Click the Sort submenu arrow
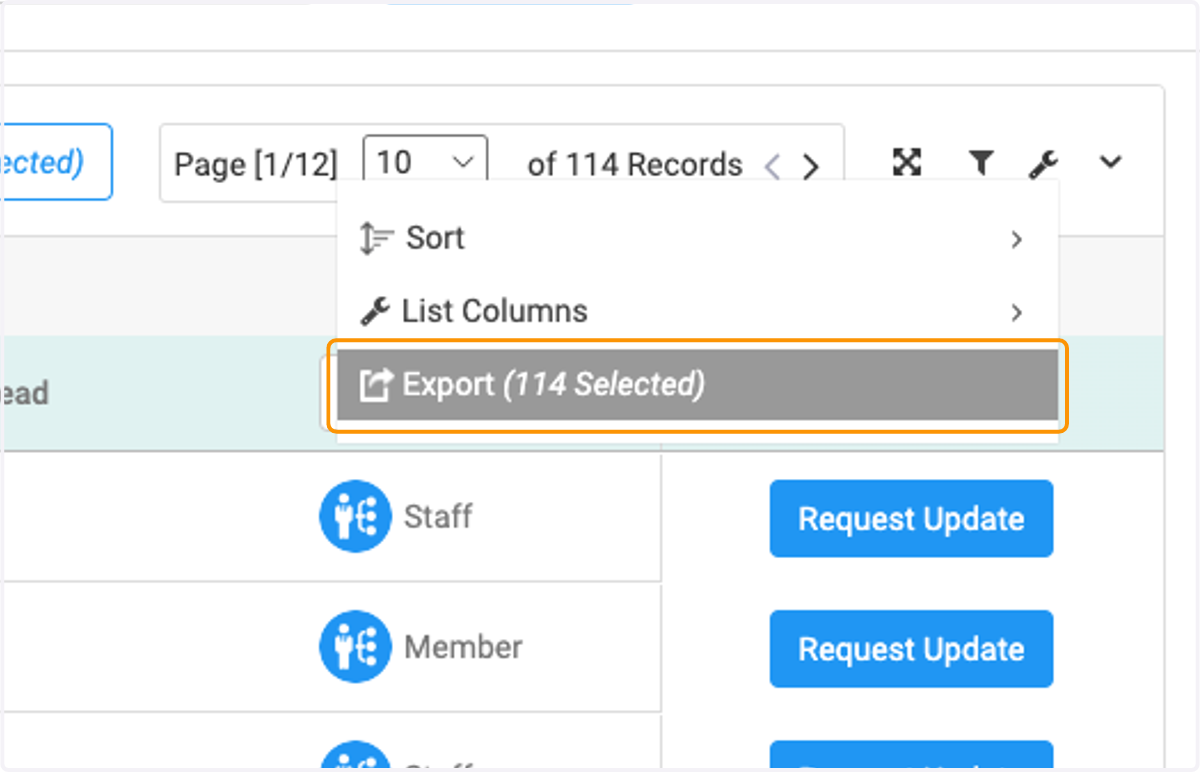The width and height of the screenshot is (1200, 772). [x=1016, y=239]
